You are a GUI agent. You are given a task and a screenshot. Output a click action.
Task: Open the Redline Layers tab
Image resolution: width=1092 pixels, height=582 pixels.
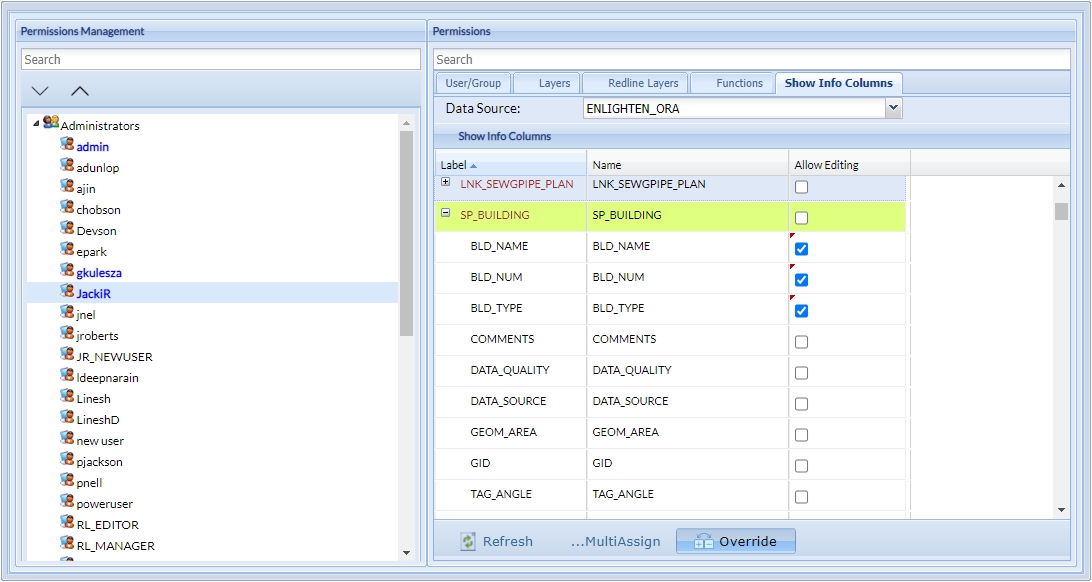[x=643, y=83]
